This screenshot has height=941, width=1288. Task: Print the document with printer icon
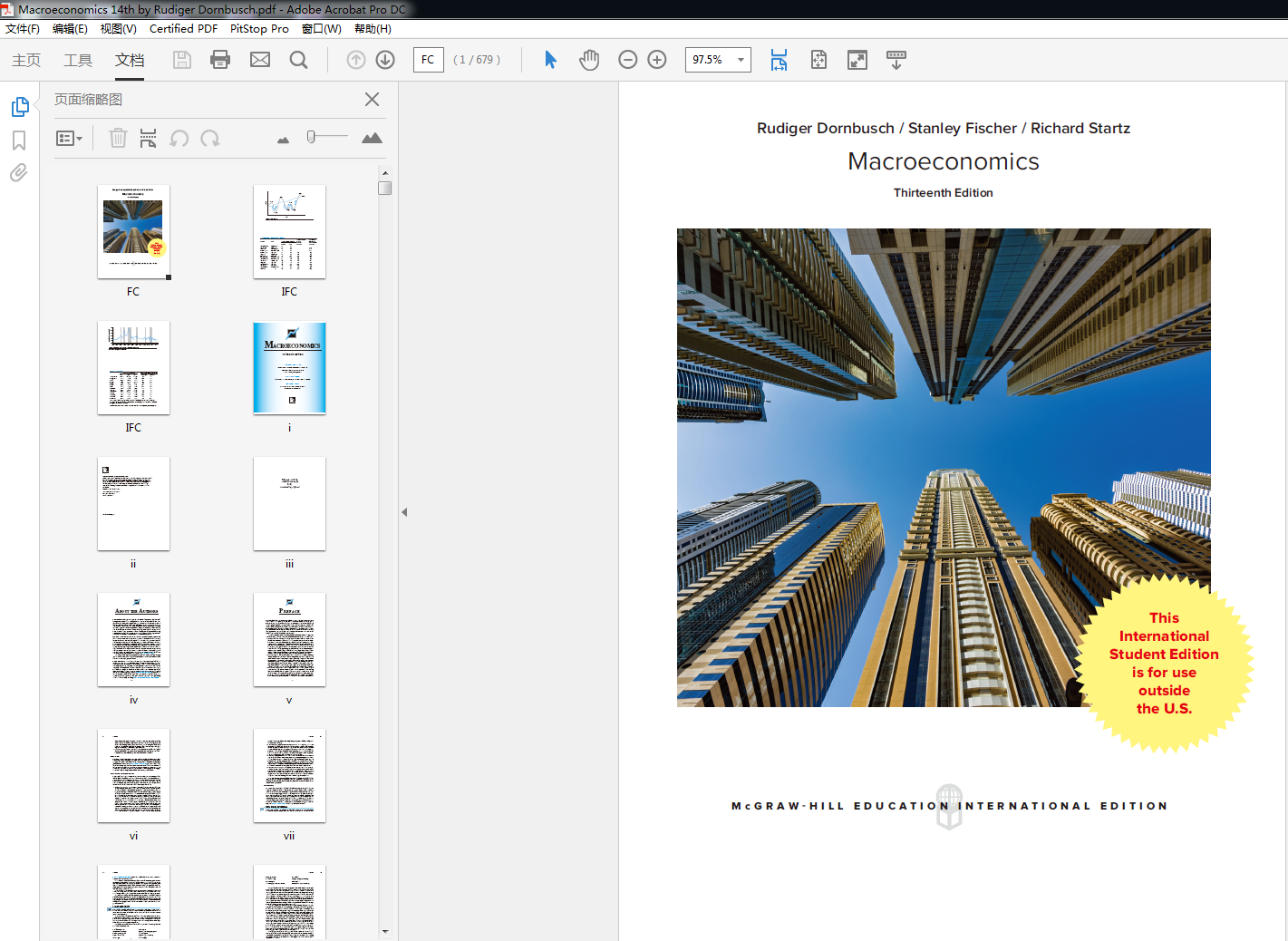tap(220, 60)
